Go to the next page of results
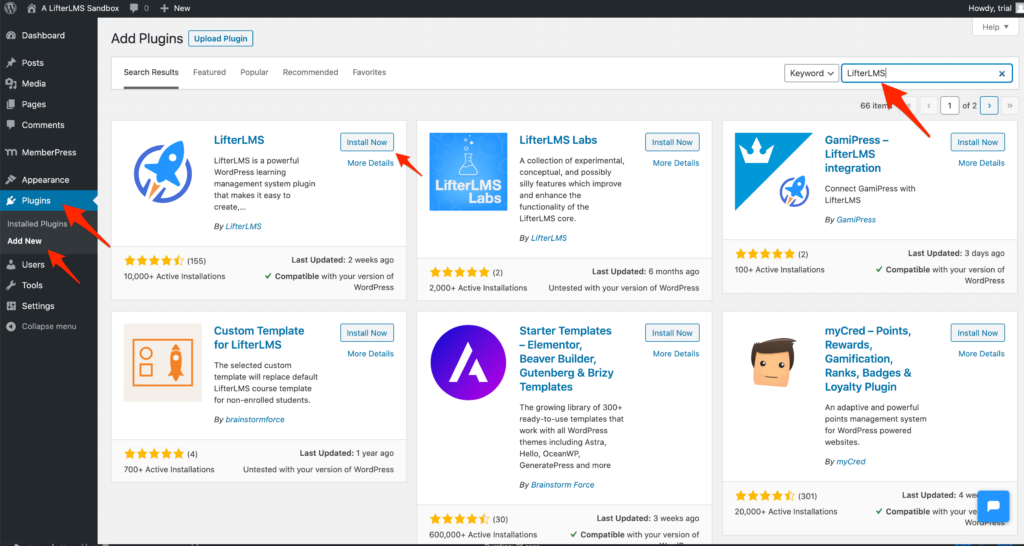The image size is (1024, 546). tap(989, 105)
